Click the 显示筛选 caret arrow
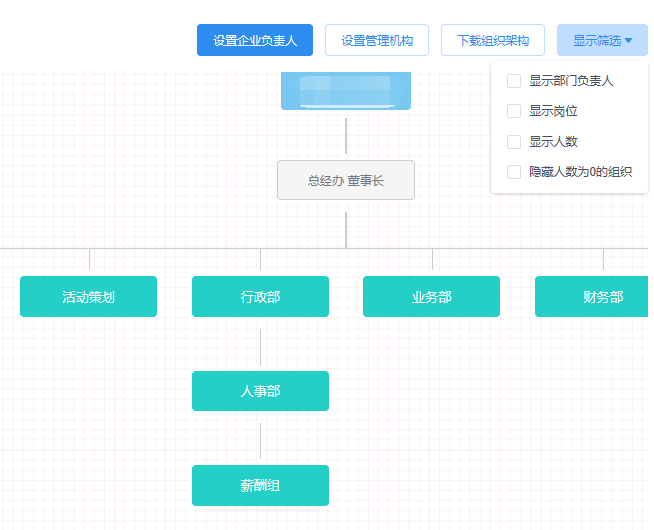 coord(628,40)
